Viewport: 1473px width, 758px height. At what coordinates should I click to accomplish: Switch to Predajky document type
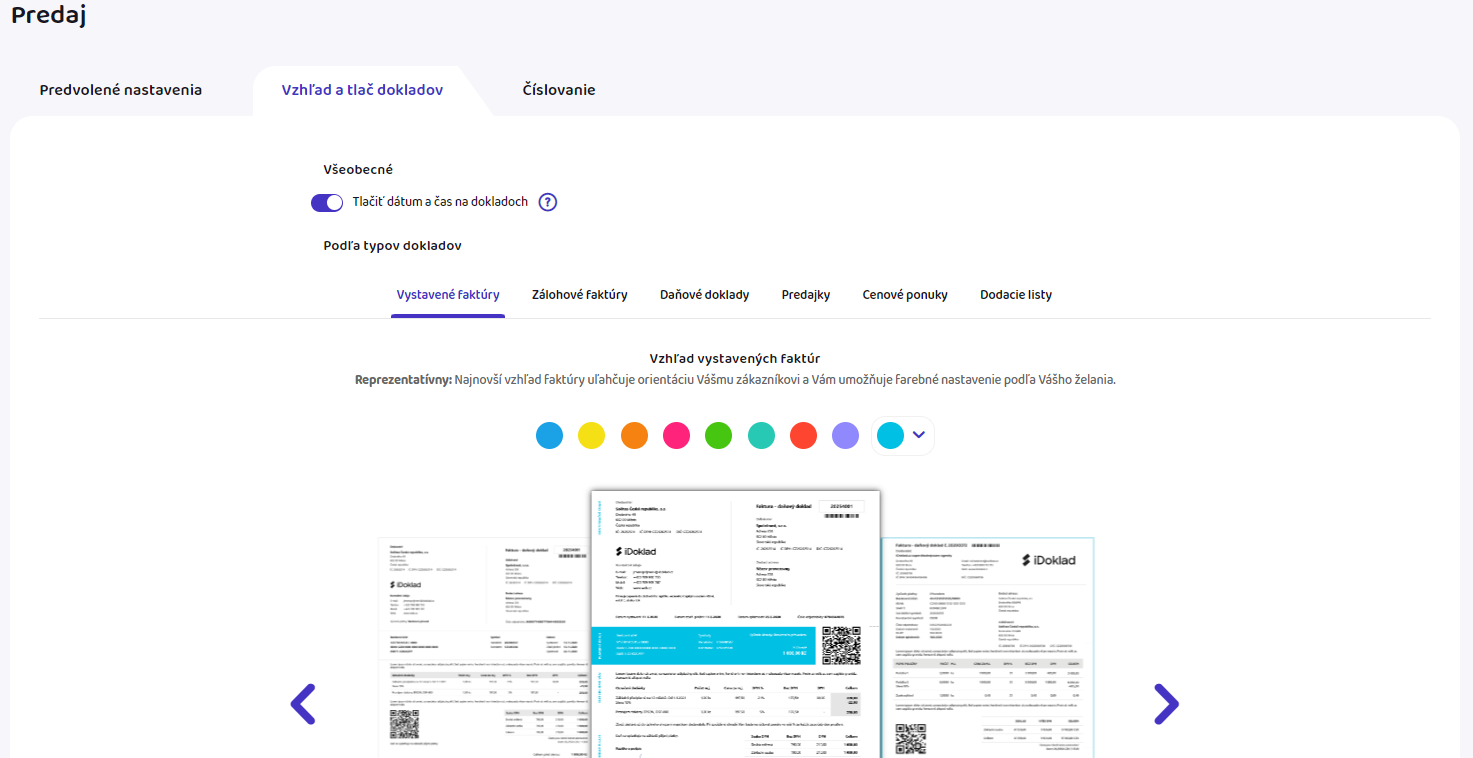coord(806,295)
